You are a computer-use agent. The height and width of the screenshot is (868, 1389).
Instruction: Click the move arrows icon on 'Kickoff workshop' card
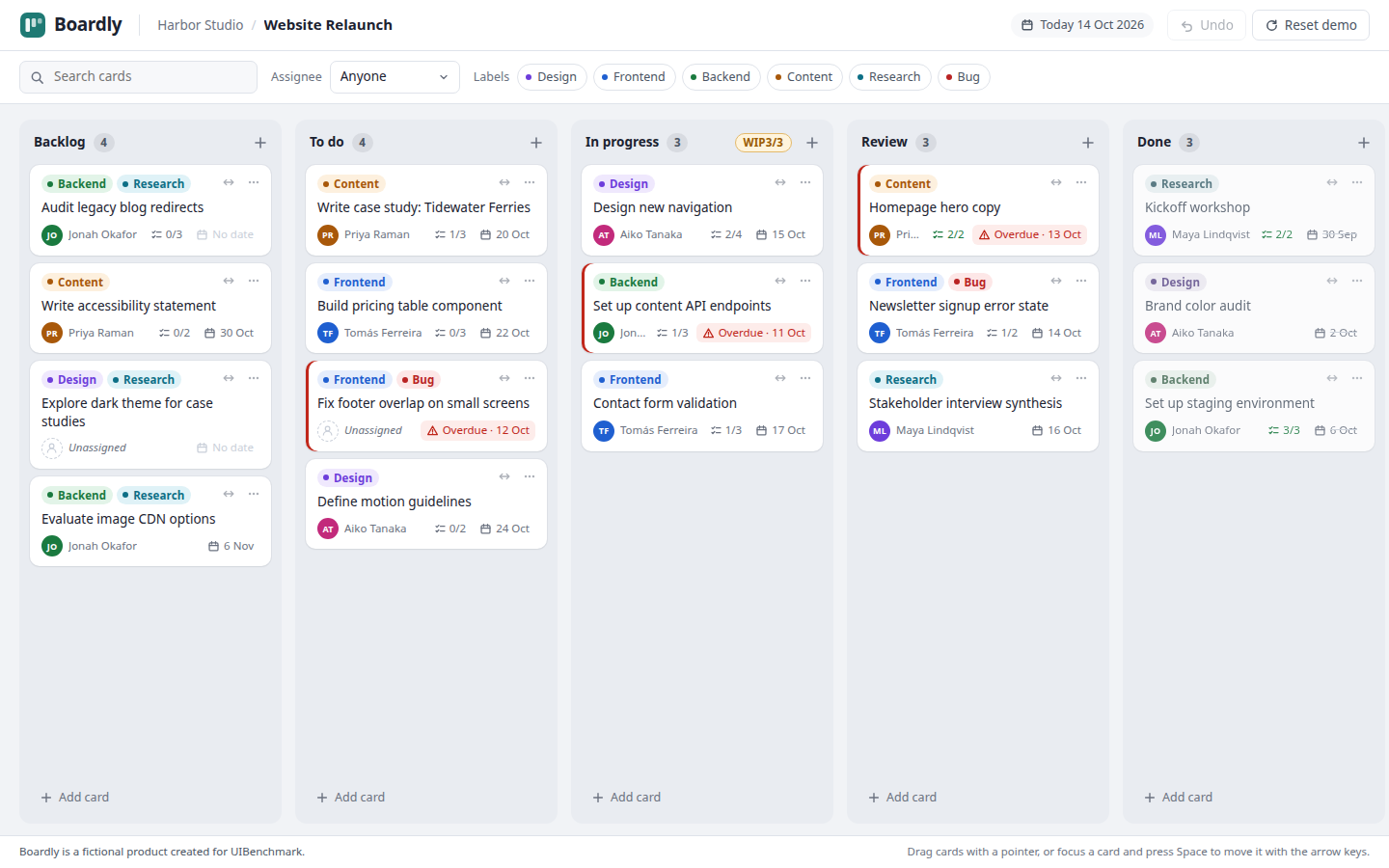point(1332,182)
